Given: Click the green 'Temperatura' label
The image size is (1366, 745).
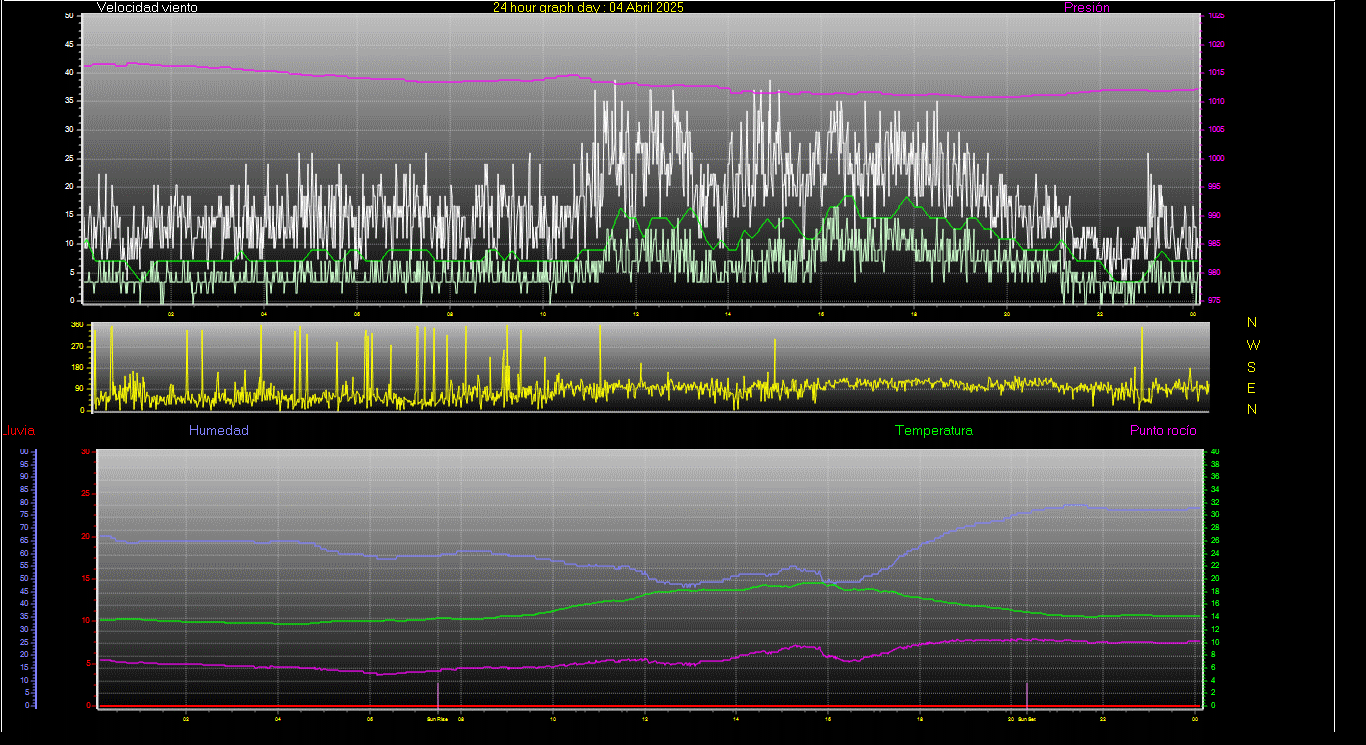Looking at the screenshot, I should [x=933, y=431].
